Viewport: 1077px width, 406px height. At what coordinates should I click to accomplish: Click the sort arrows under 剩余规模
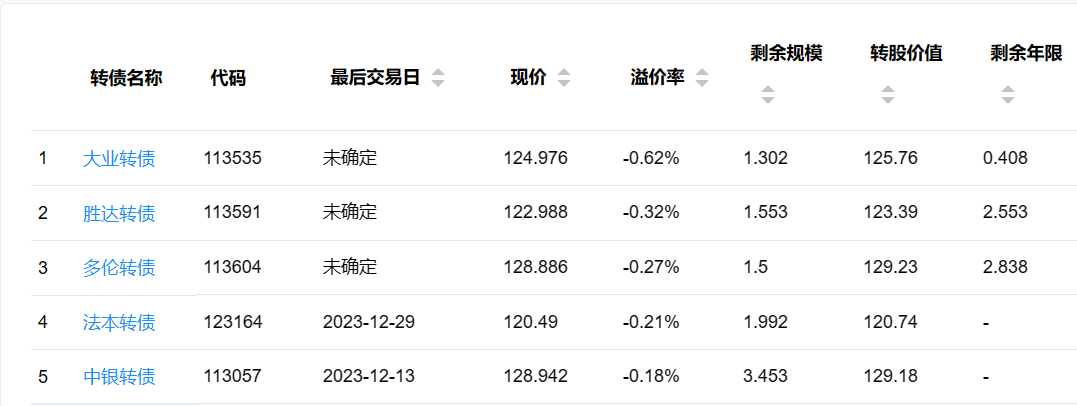(x=767, y=95)
